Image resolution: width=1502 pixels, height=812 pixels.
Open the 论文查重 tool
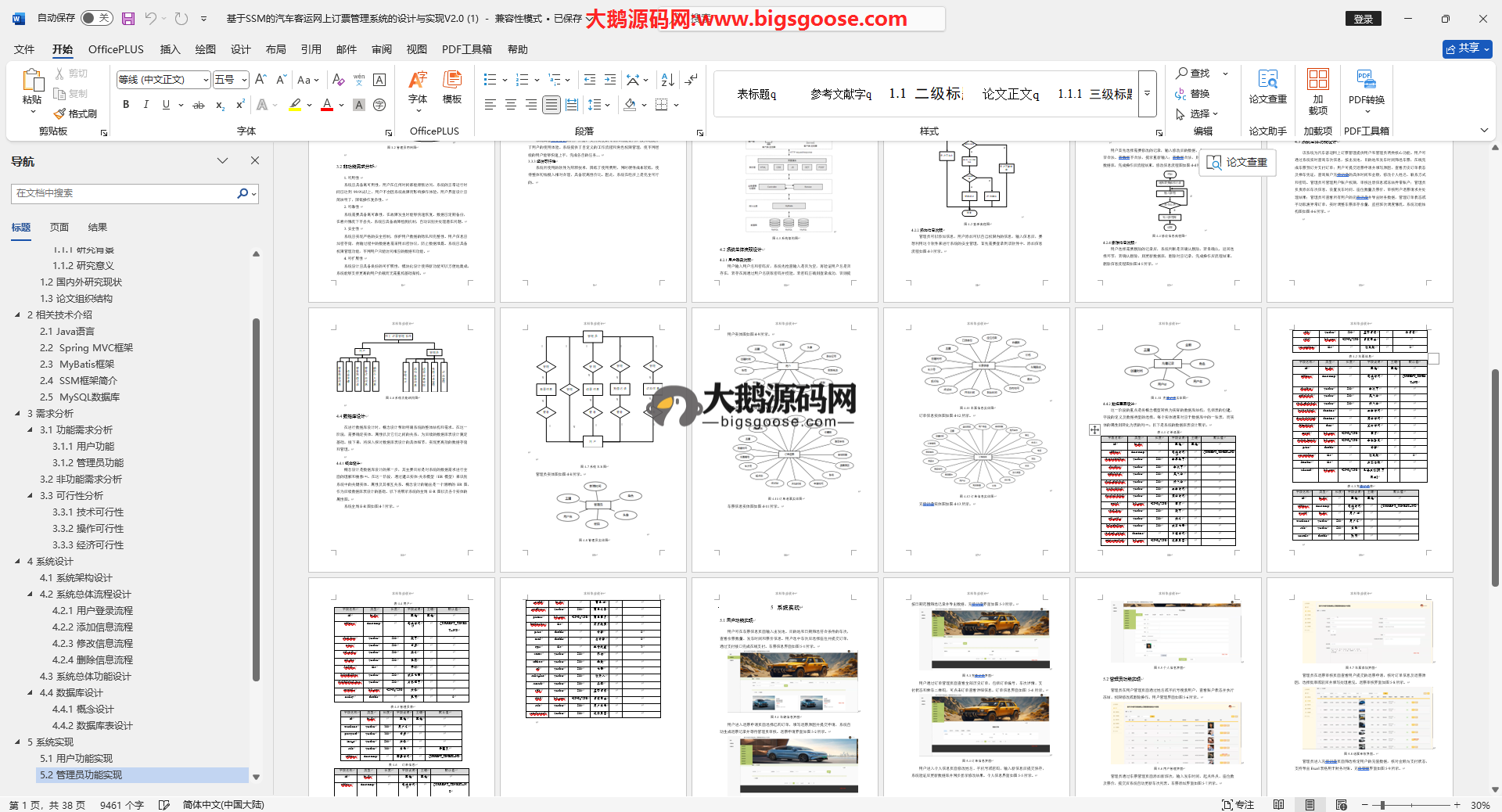(1267, 87)
